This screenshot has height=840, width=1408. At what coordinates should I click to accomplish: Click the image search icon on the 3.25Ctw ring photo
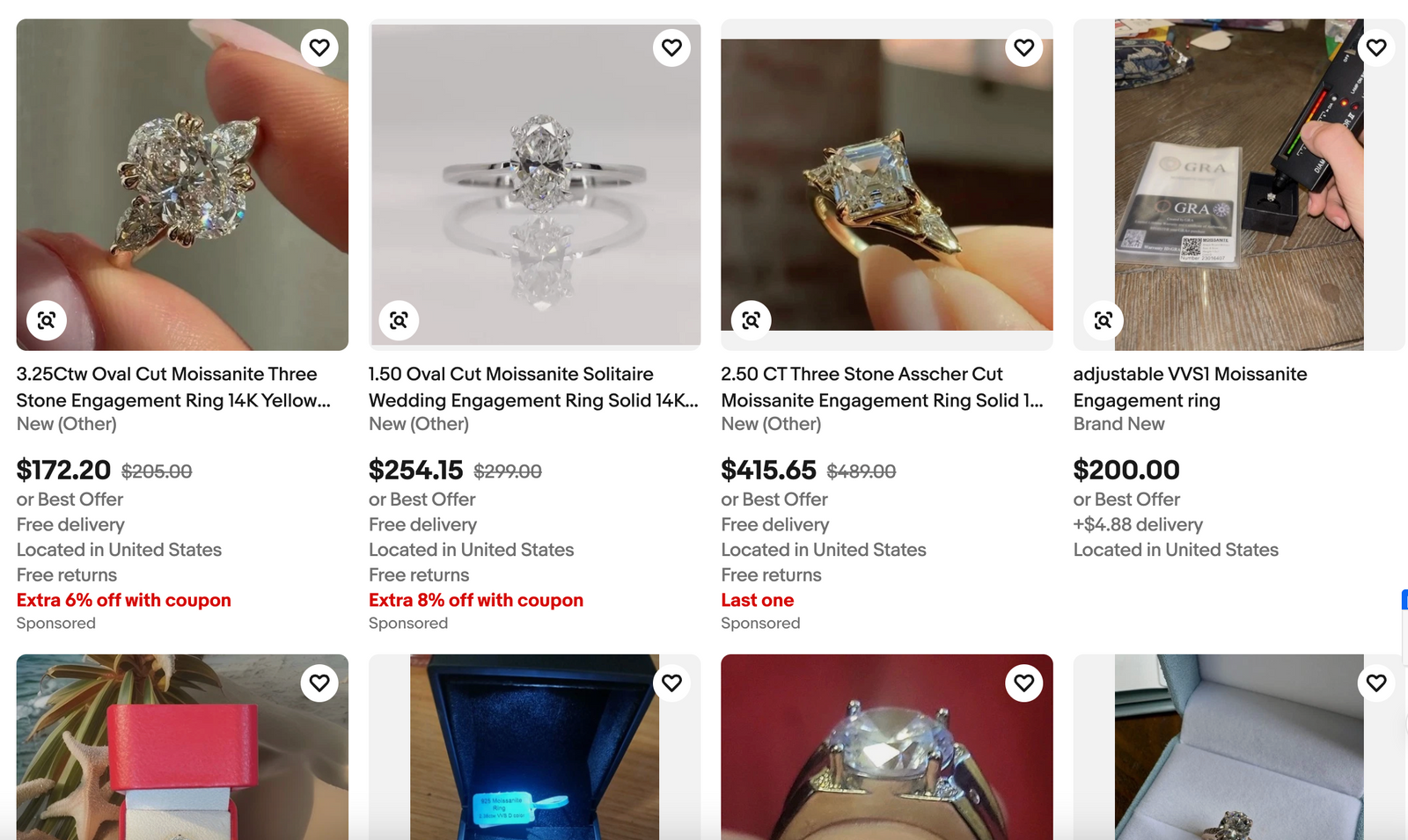click(x=47, y=319)
